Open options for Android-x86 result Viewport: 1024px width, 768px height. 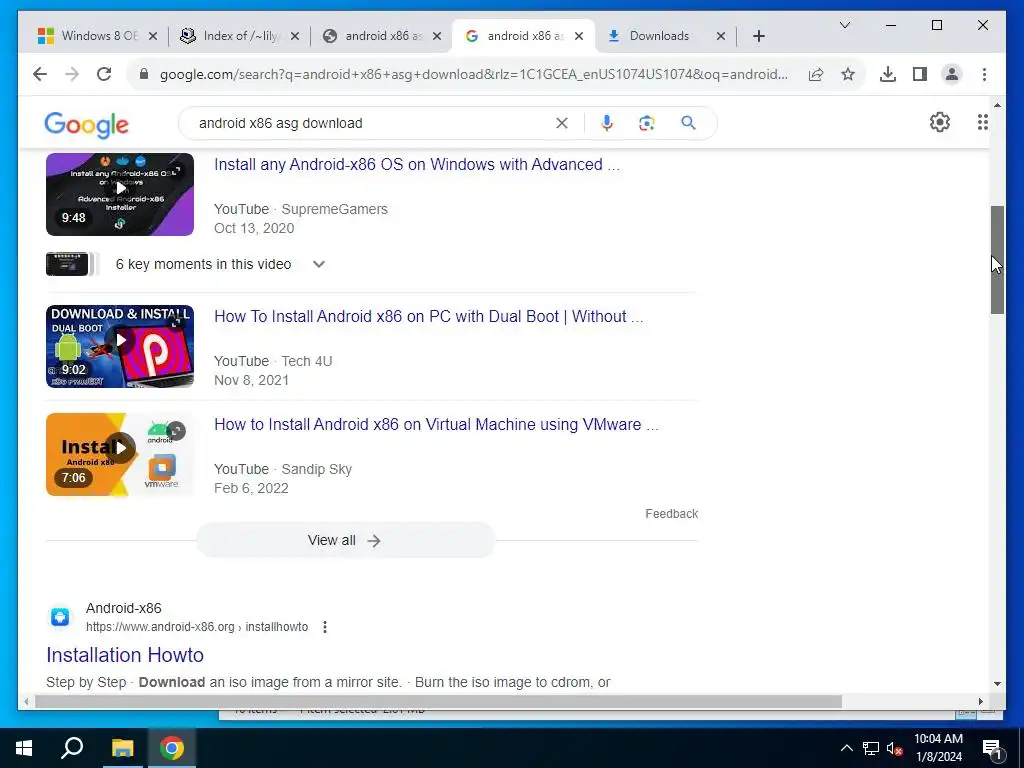pos(325,627)
